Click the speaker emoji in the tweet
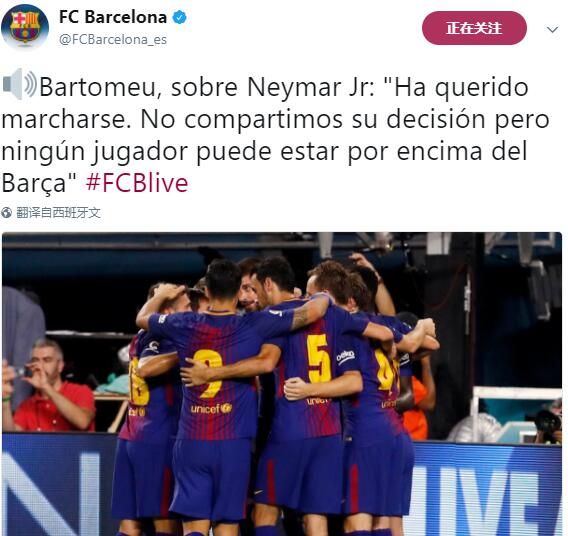Screen dimensions: 568x536 click(x=19, y=84)
